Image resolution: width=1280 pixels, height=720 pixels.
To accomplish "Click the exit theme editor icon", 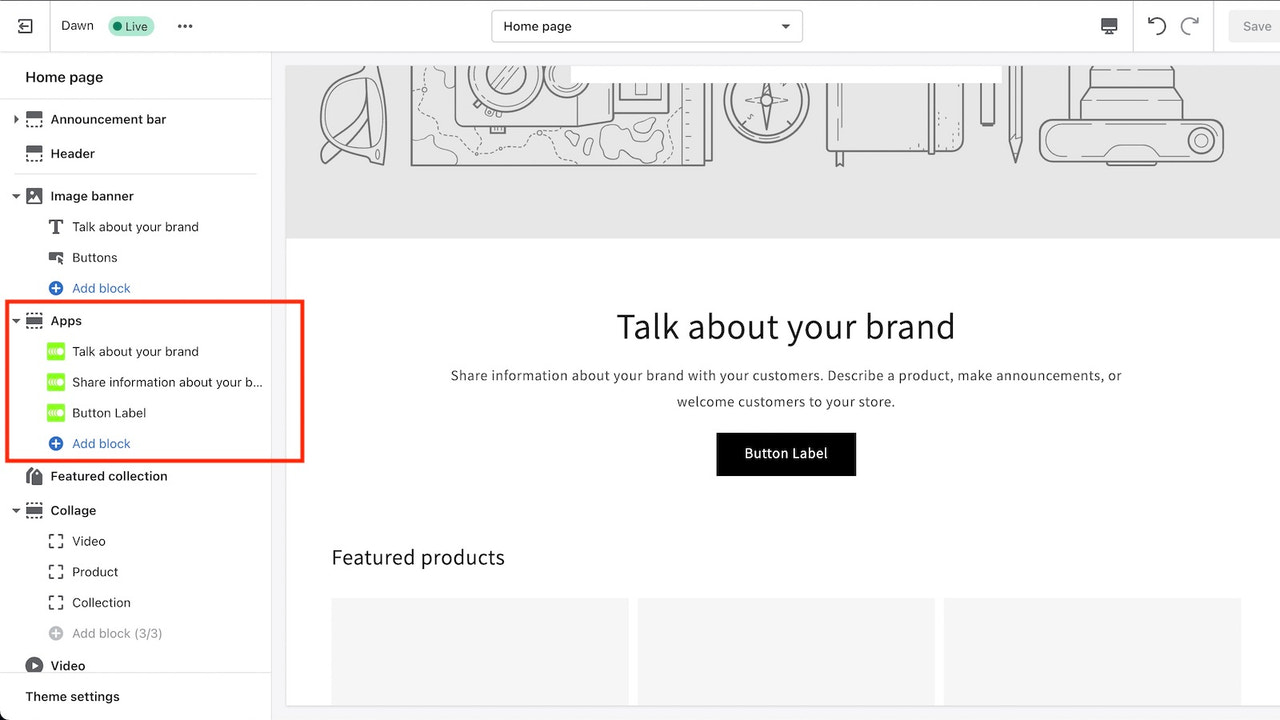I will tap(25, 25).
